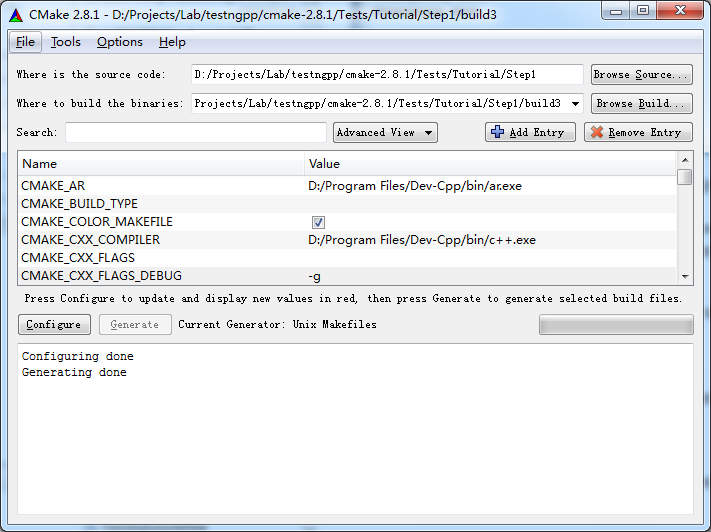
Task: Open the Help menu
Action: tap(172, 42)
